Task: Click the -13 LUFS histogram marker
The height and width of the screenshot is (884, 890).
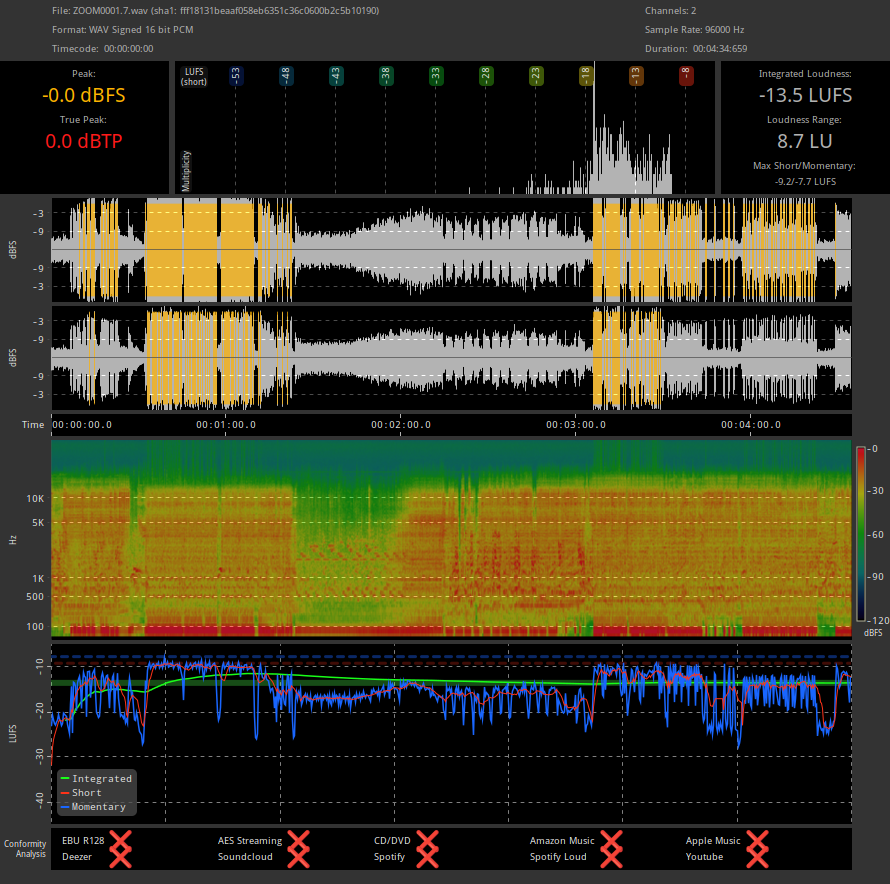Action: (636, 75)
